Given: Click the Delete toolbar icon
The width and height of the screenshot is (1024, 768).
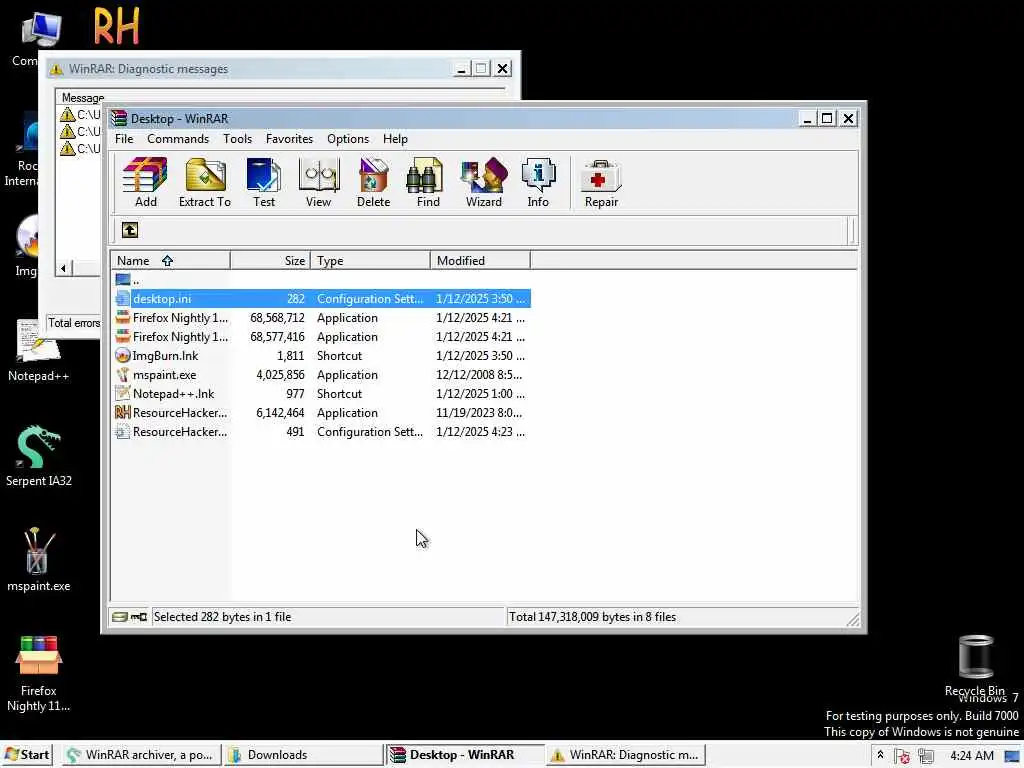Looking at the screenshot, I should [x=373, y=182].
